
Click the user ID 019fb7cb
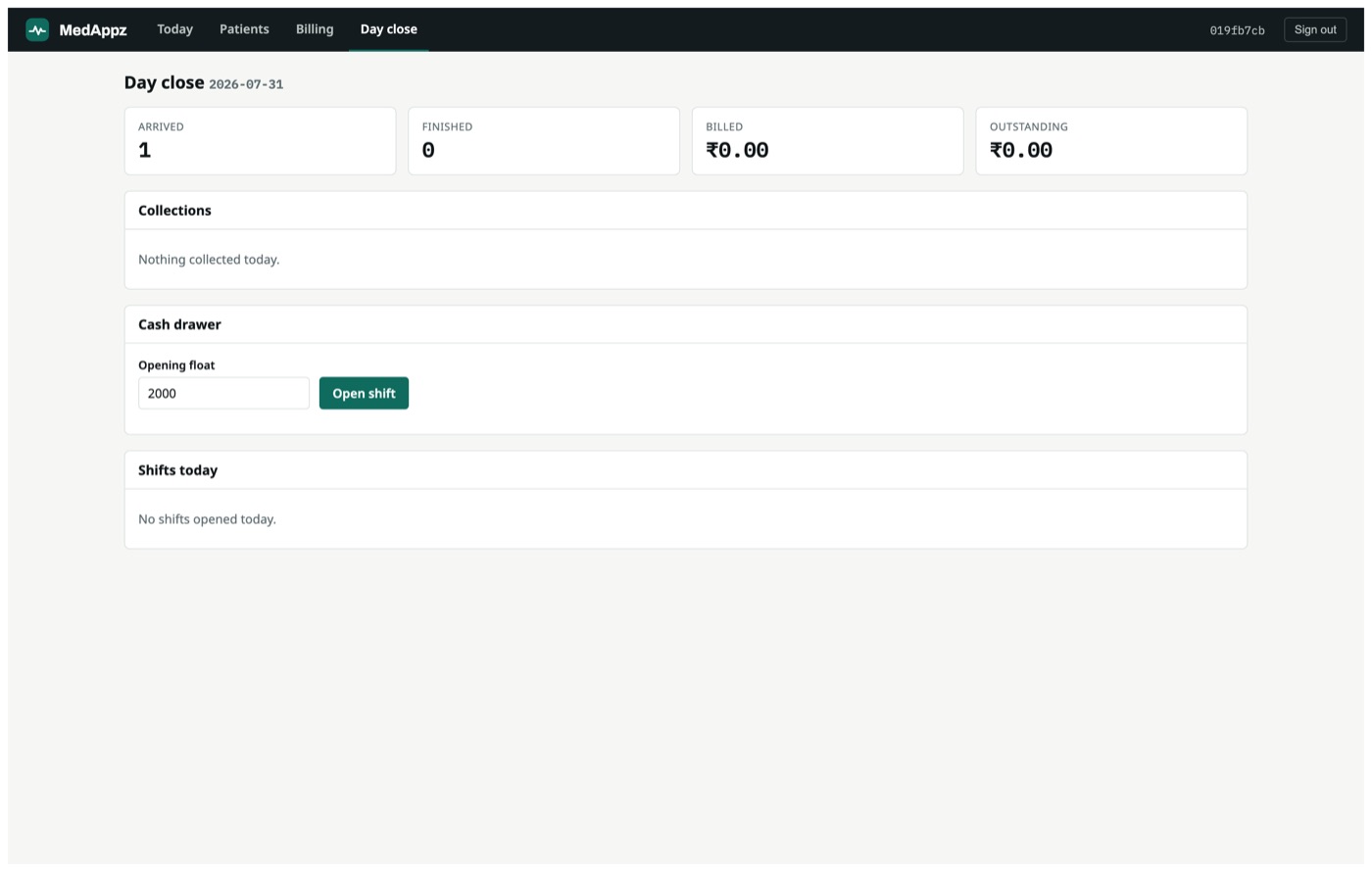tap(1237, 30)
